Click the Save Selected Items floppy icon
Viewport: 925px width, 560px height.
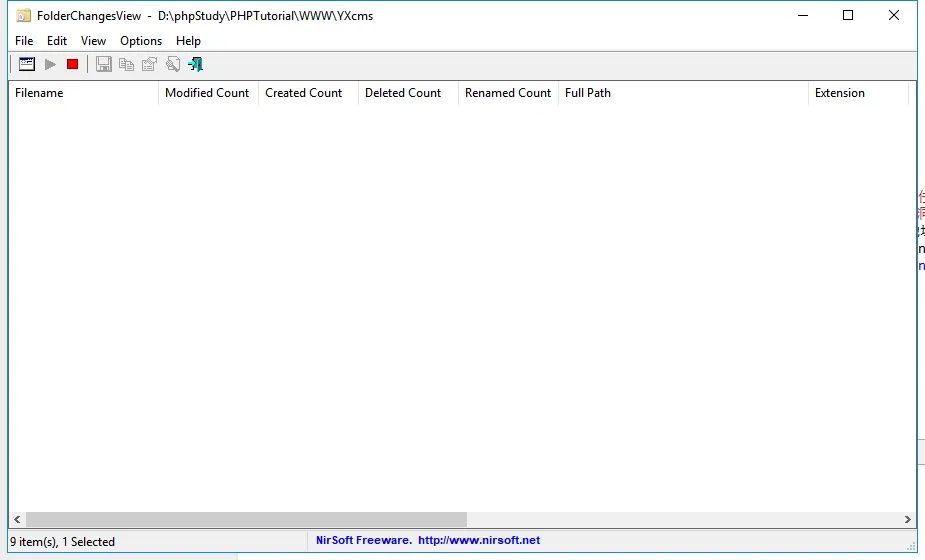pos(104,64)
